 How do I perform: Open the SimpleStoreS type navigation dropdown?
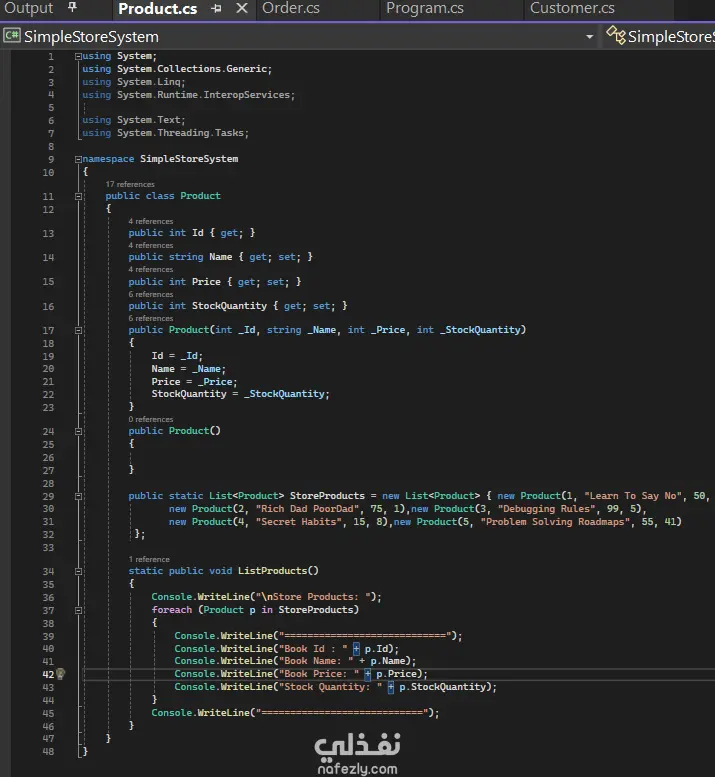(660, 36)
